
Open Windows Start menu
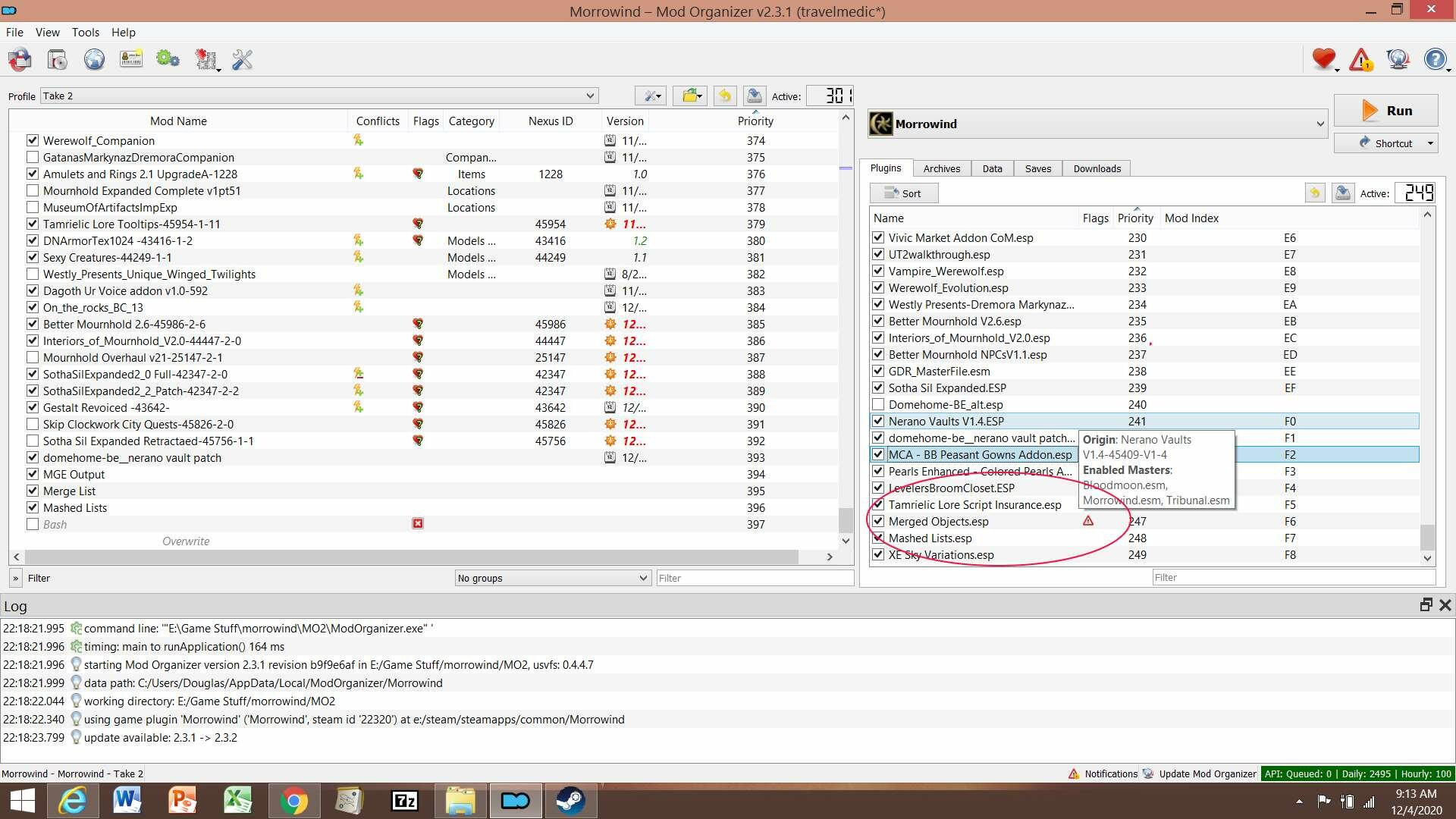(23, 801)
